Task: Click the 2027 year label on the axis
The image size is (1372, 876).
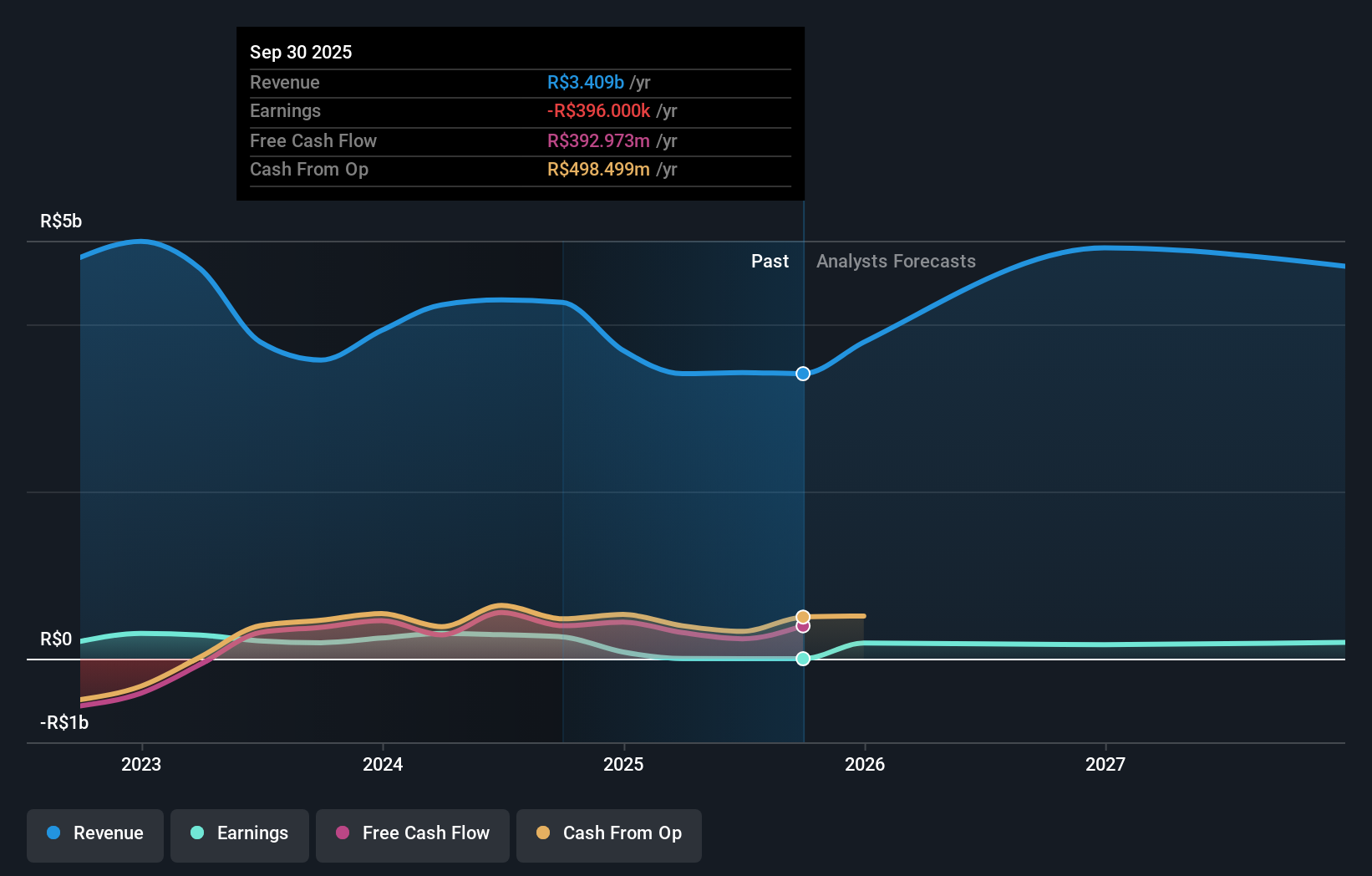Action: coord(1106,764)
